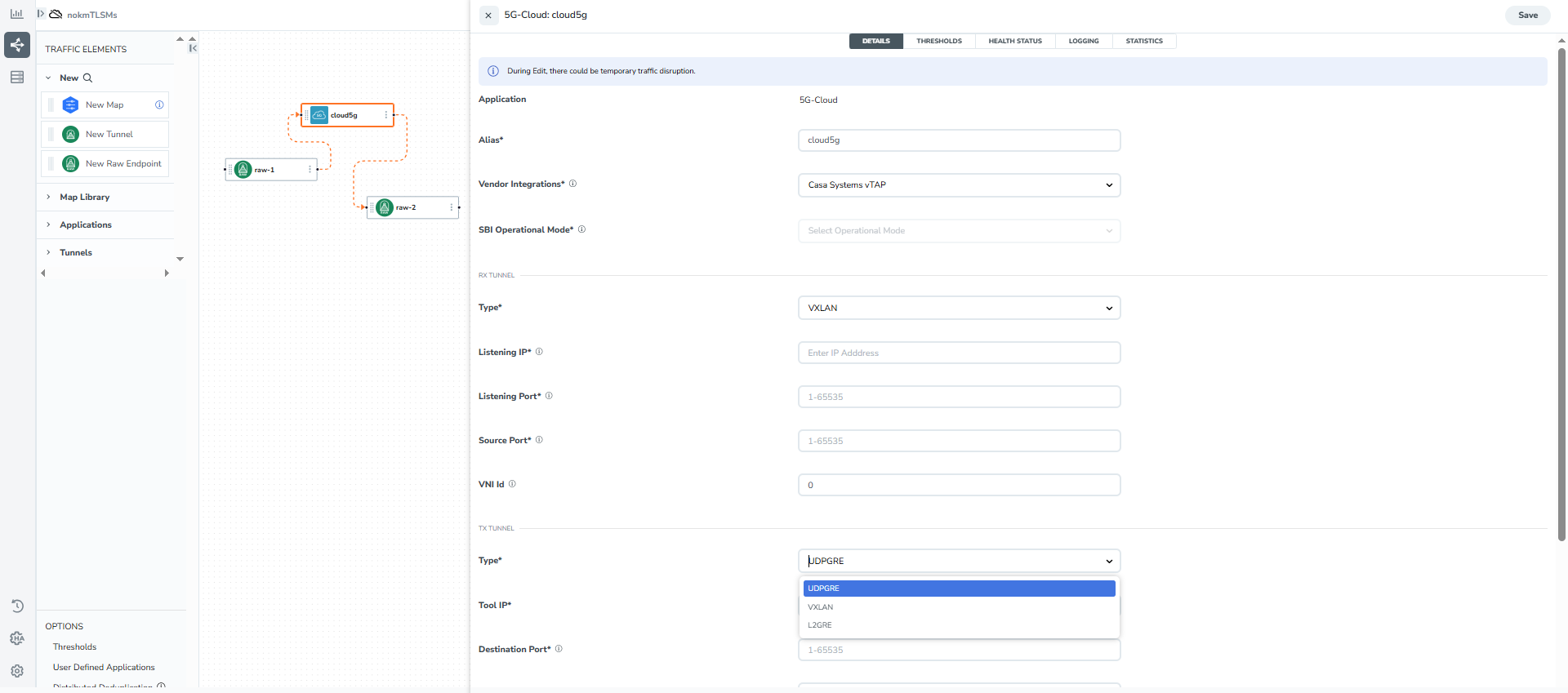Click the analytics chart icon in sidebar
Image resolution: width=1568 pixels, height=693 pixels.
16,14
